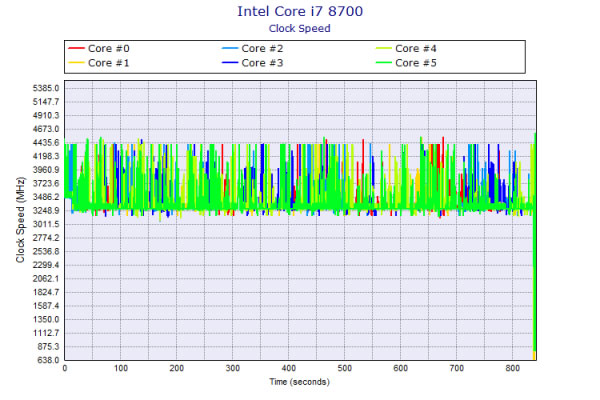
Task: Click the 300 x-axis tick label
Action: coord(233,368)
